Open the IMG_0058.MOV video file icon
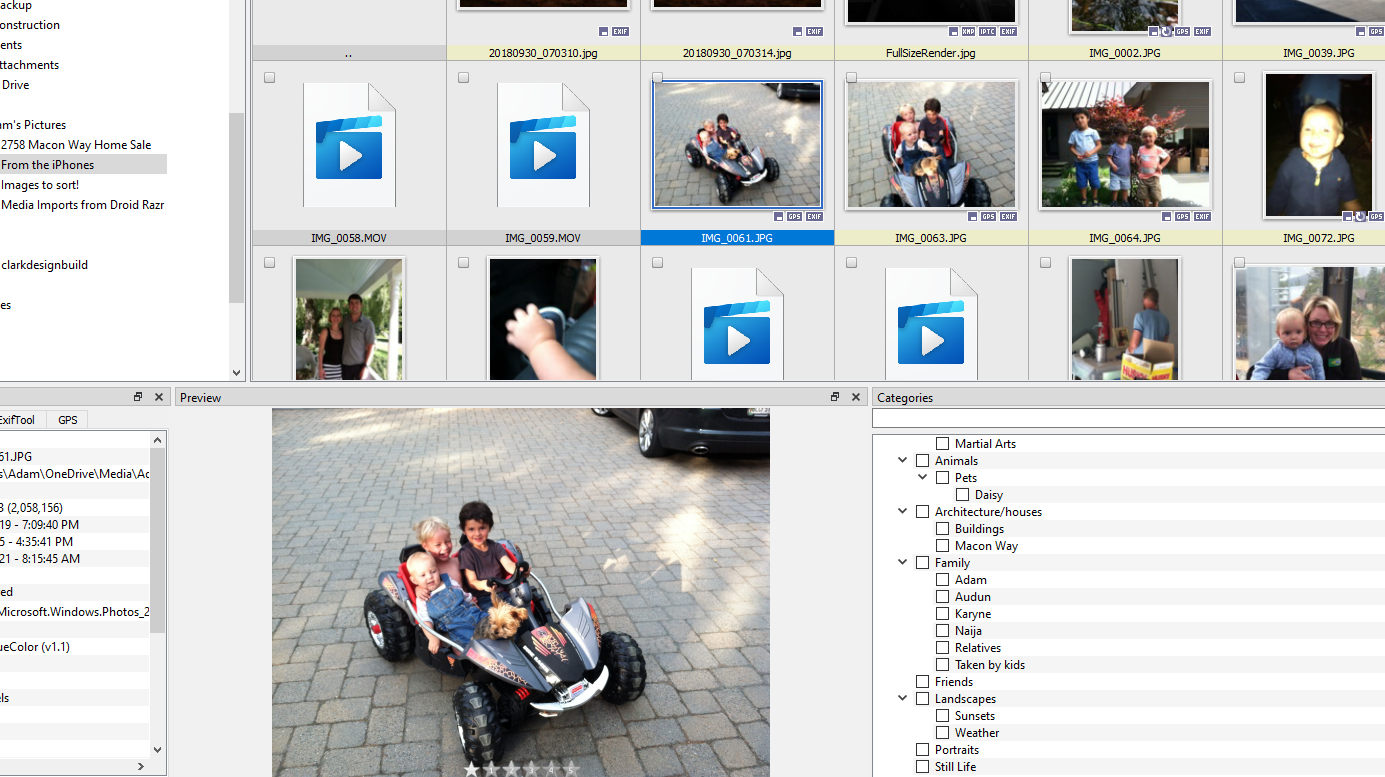Screen dimensions: 1385x777 click(349, 145)
